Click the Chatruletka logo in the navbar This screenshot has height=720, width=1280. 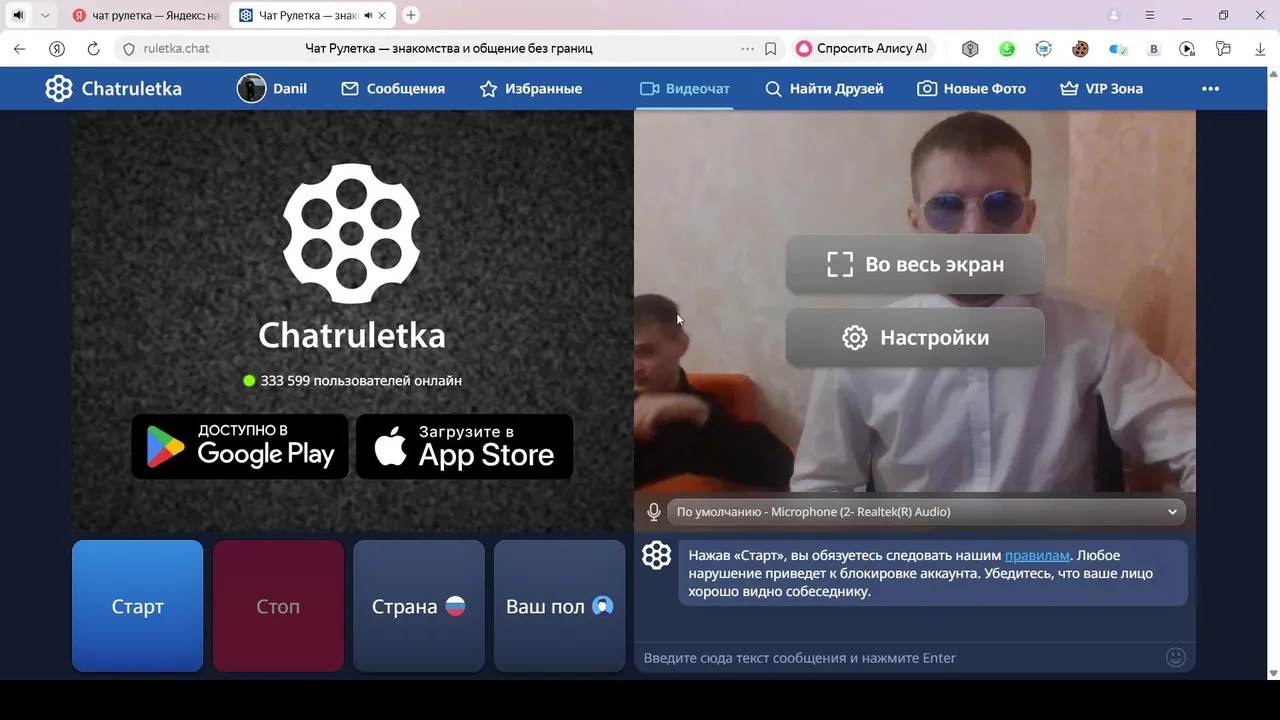114,88
